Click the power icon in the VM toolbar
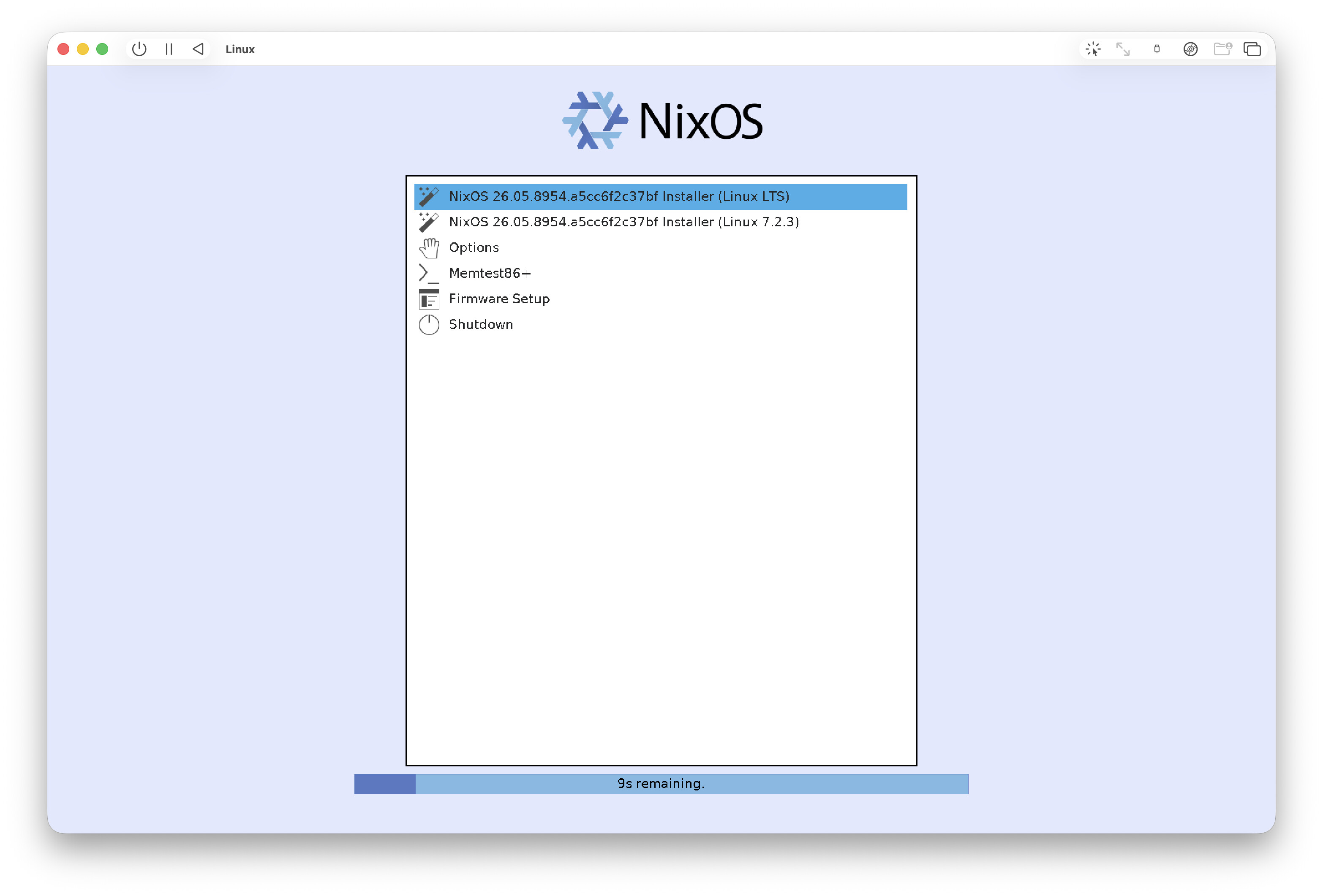This screenshot has width=1323, height=896. pyautogui.click(x=139, y=49)
